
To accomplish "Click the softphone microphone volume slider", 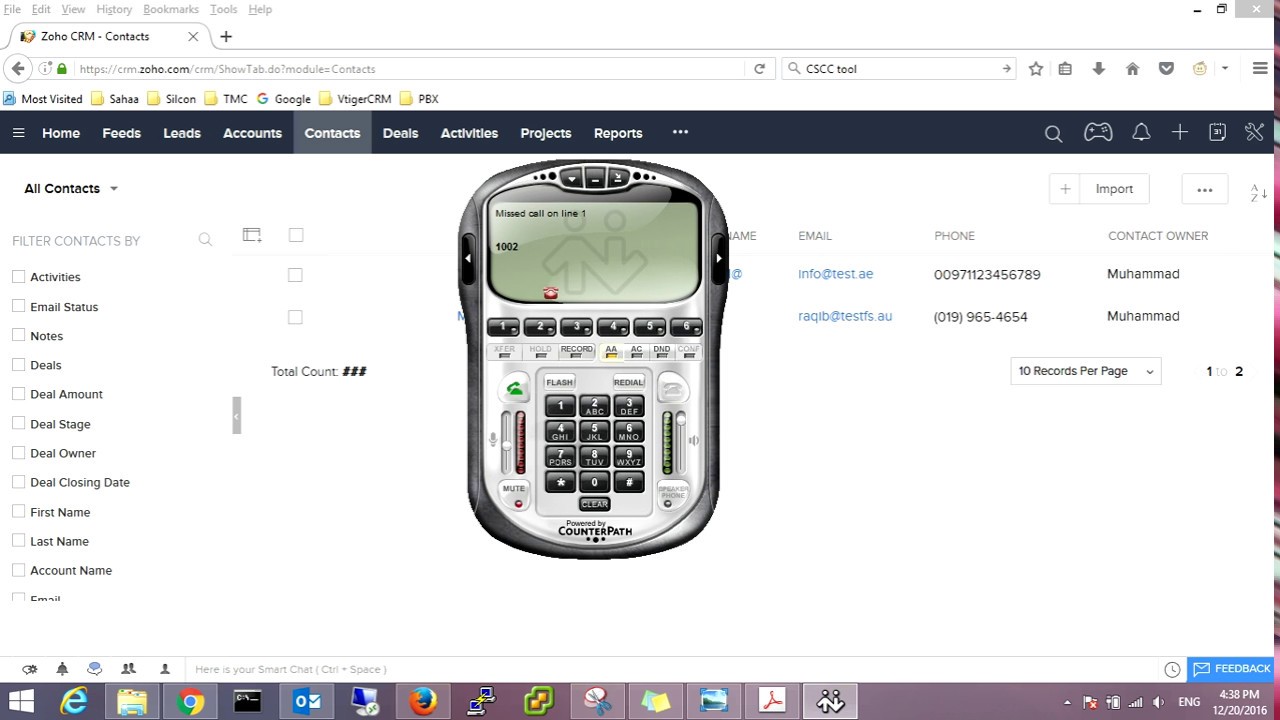I will point(506,442).
